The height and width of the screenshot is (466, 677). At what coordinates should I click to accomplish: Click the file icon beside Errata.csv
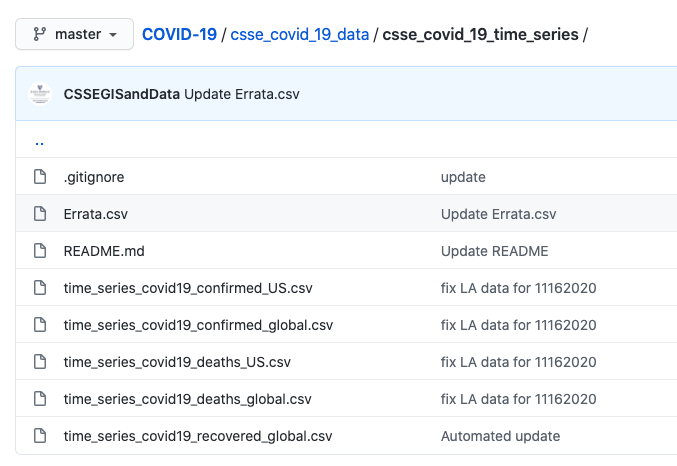40,213
